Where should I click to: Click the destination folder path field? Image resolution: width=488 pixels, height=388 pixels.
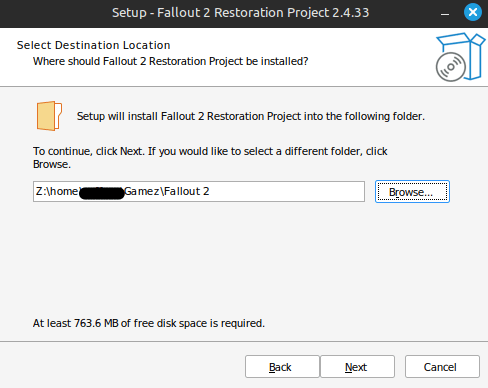coord(199,191)
